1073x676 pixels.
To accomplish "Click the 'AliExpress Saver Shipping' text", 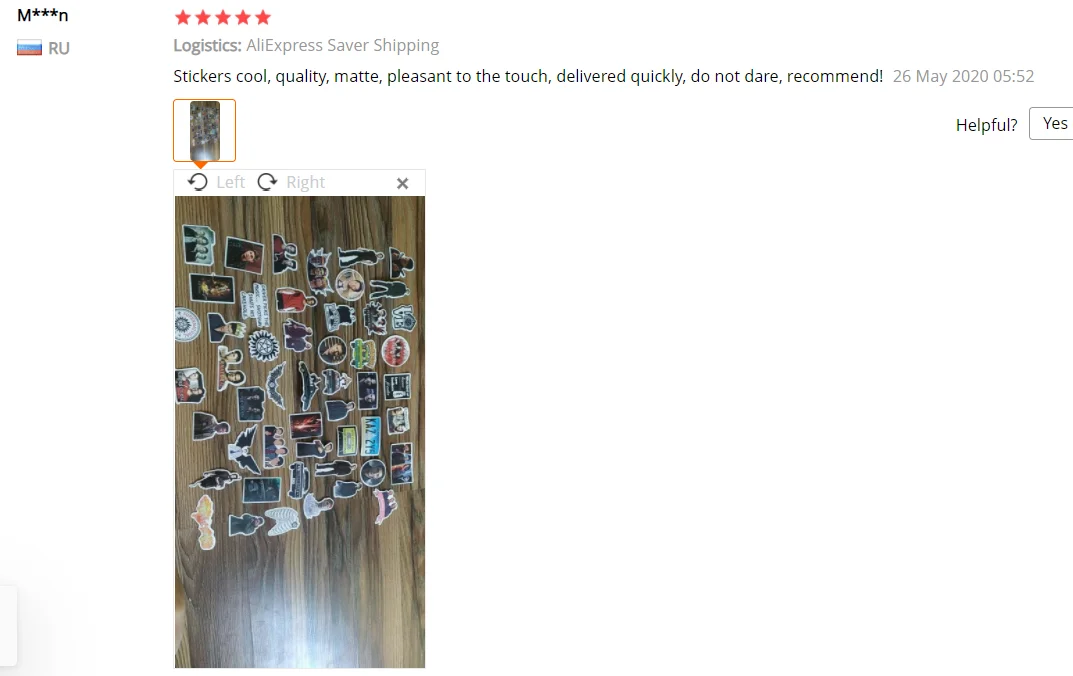I will pos(343,45).
